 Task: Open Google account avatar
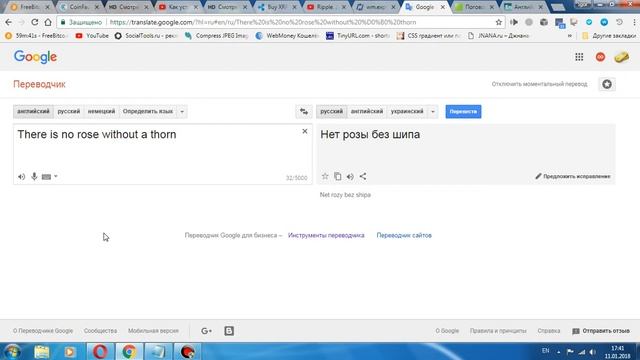[622, 57]
